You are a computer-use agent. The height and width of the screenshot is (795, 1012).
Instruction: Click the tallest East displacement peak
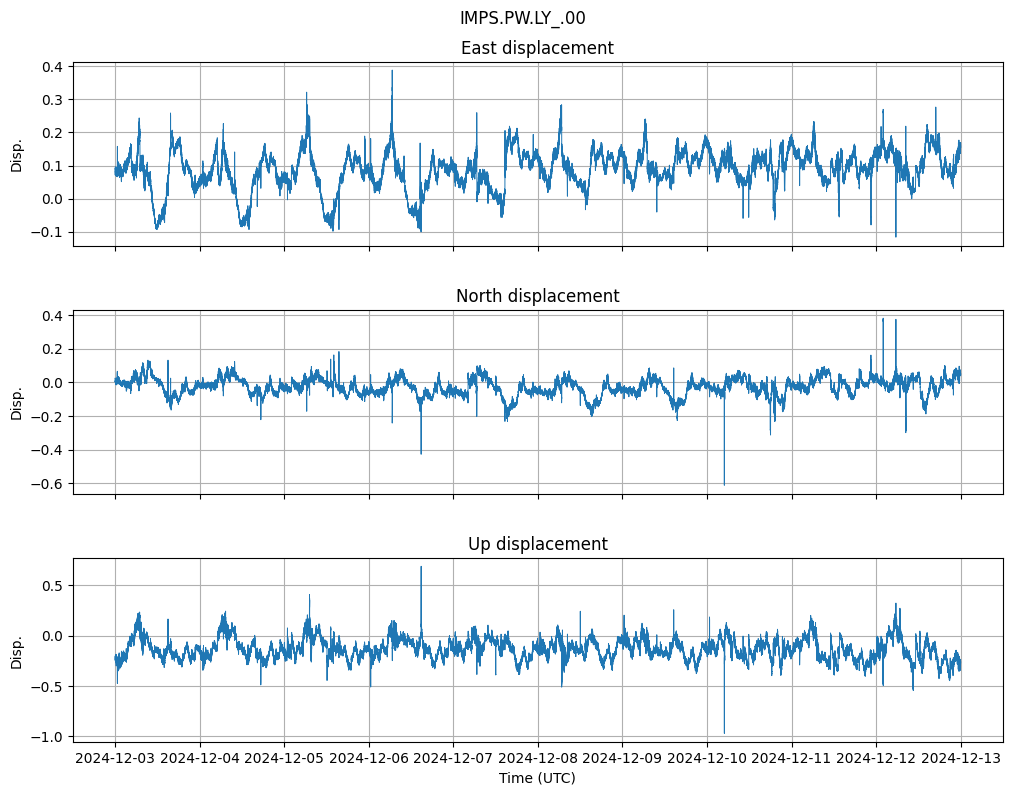tap(392, 71)
